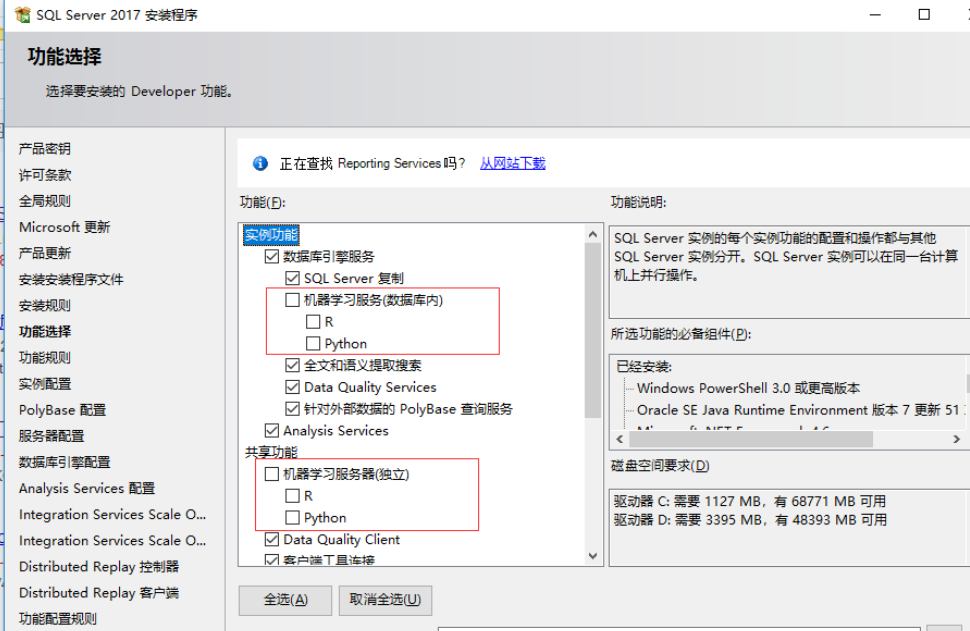The height and width of the screenshot is (631, 970).
Task: Click the 已经安装 heading in prerequisites
Action: coord(644,366)
